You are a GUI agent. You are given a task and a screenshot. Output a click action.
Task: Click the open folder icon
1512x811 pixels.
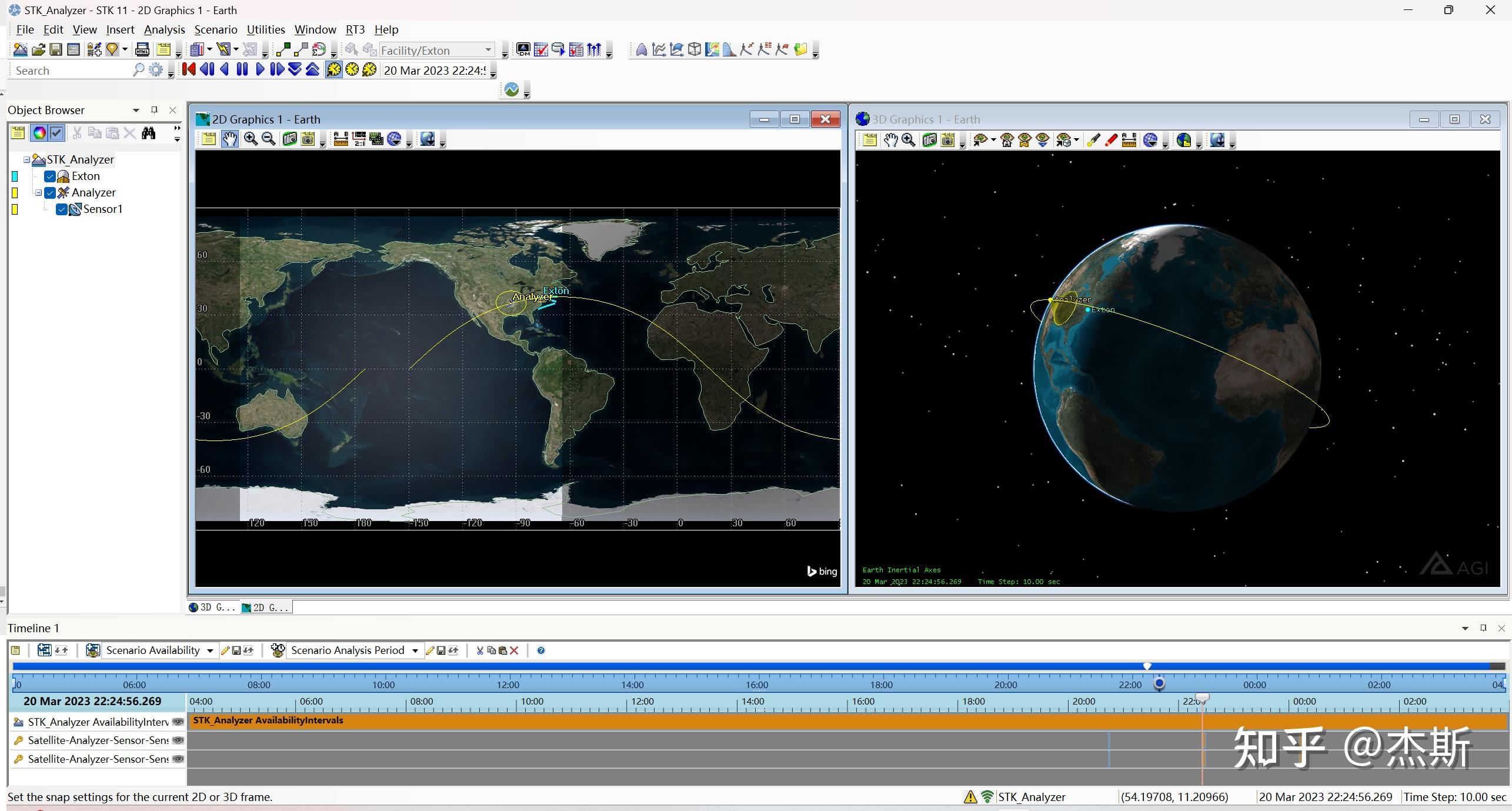(38, 50)
